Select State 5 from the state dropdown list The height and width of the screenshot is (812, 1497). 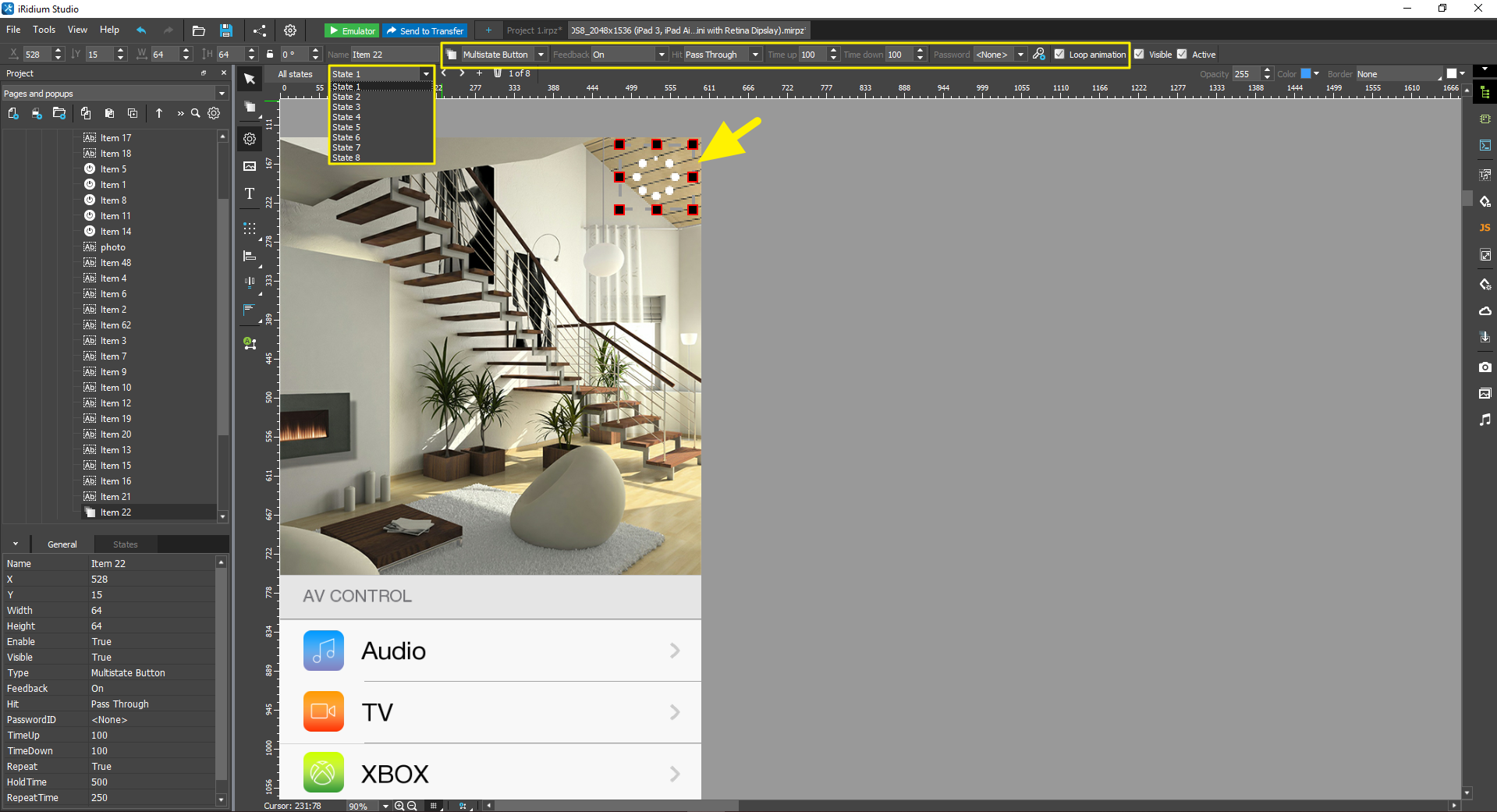click(x=347, y=127)
